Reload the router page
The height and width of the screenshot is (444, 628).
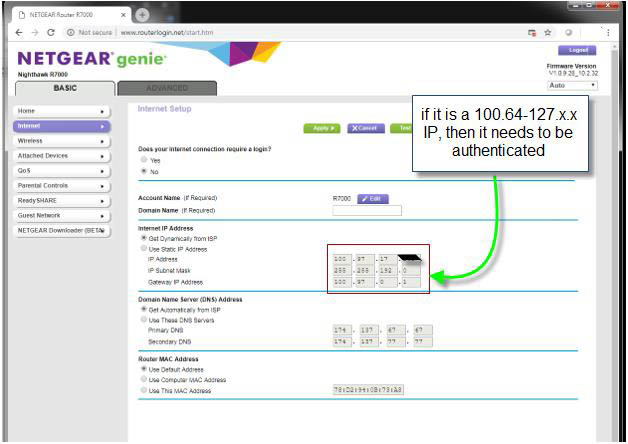pos(51,32)
